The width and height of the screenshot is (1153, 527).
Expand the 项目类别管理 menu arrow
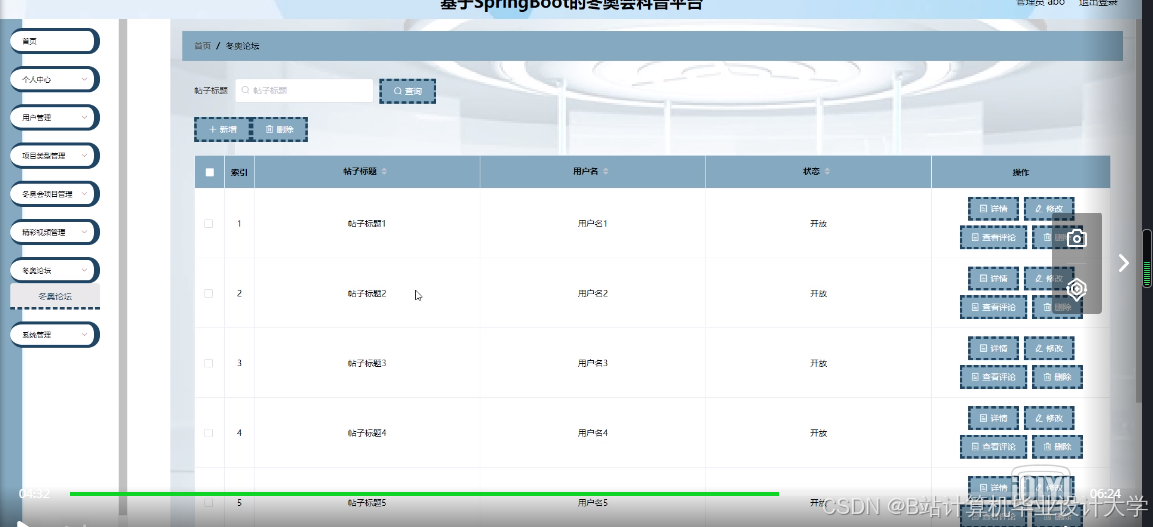(x=85, y=155)
